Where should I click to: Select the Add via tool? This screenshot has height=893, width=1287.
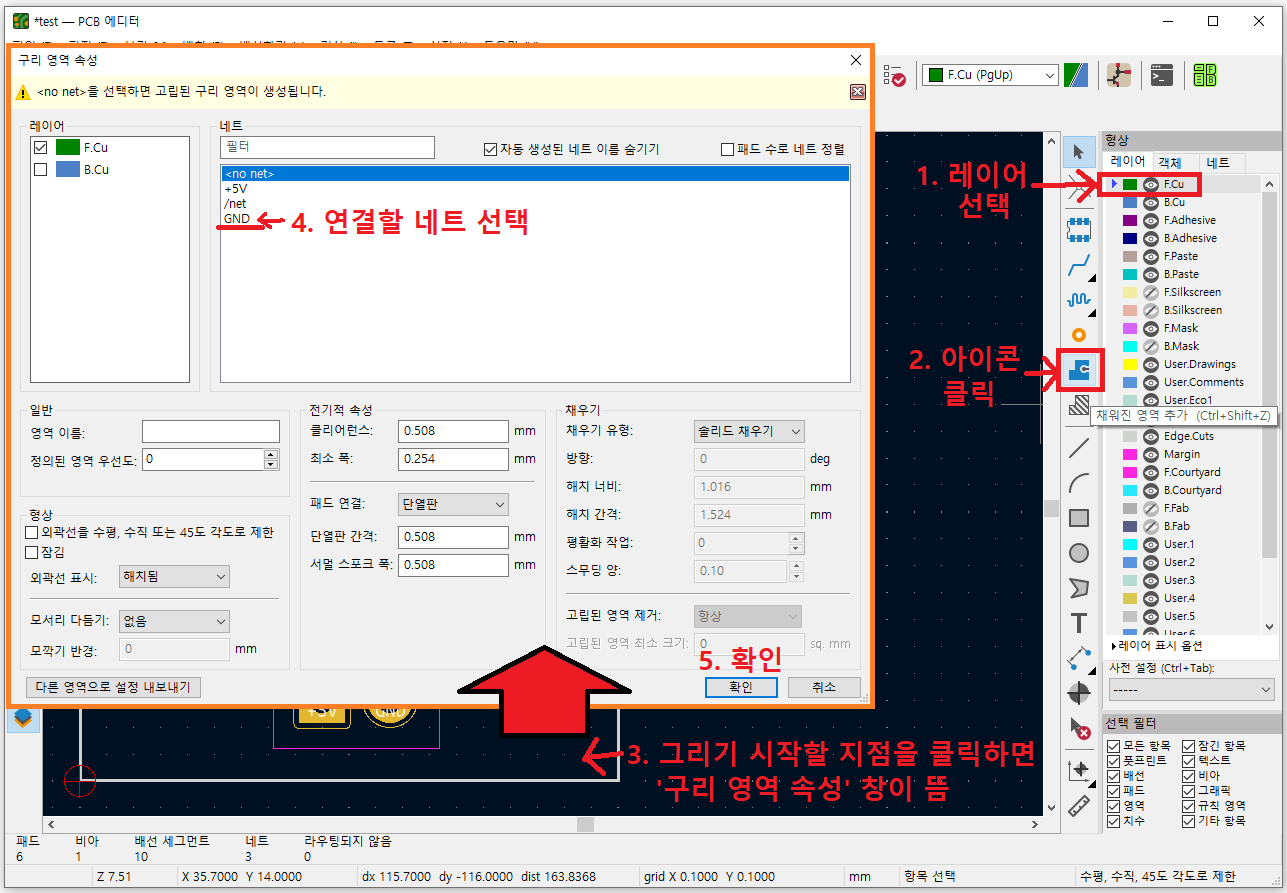point(1078,335)
